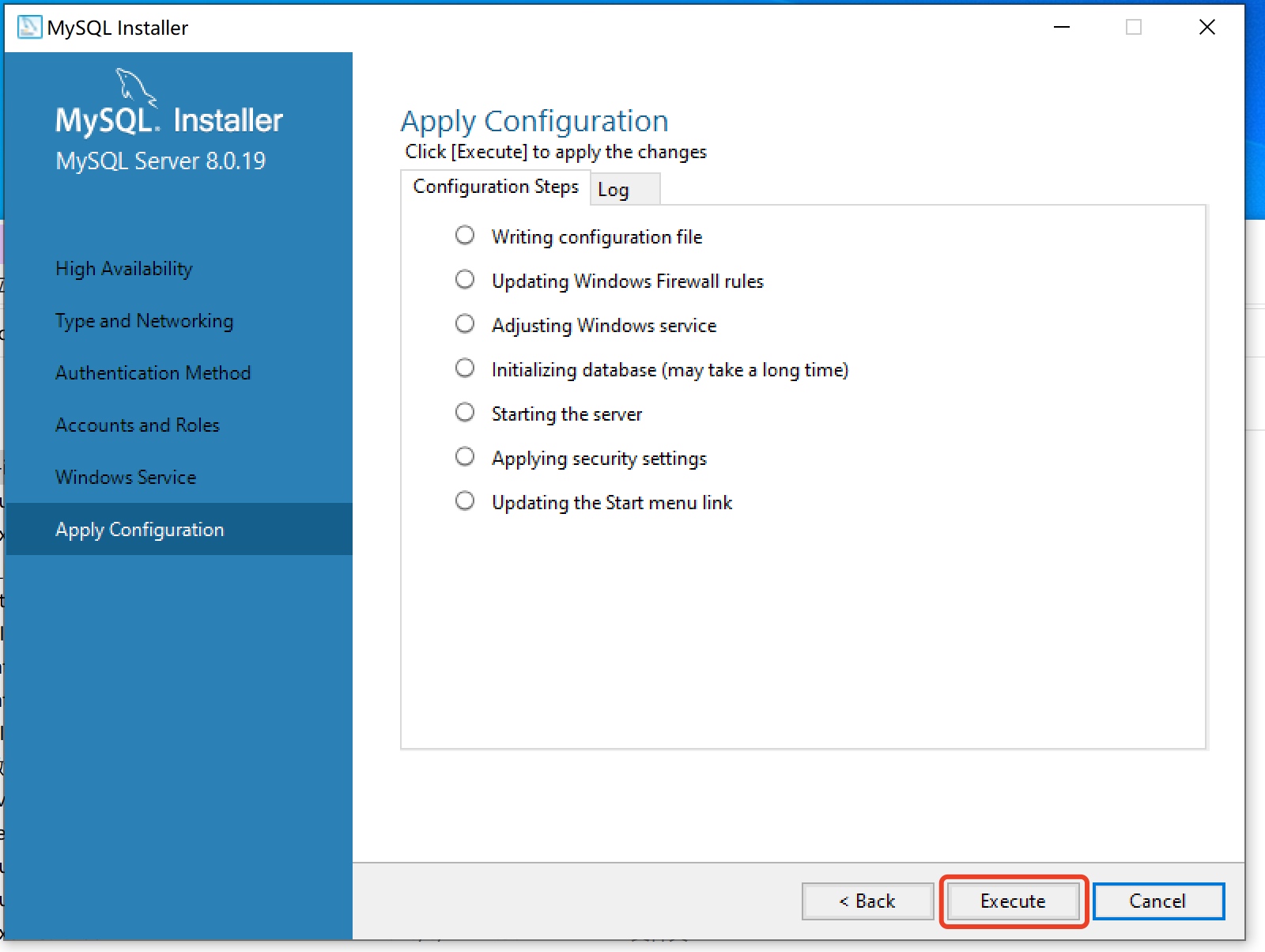This screenshot has width=1265, height=952.
Task: Cancel the MySQL configuration
Action: pyautogui.click(x=1158, y=901)
